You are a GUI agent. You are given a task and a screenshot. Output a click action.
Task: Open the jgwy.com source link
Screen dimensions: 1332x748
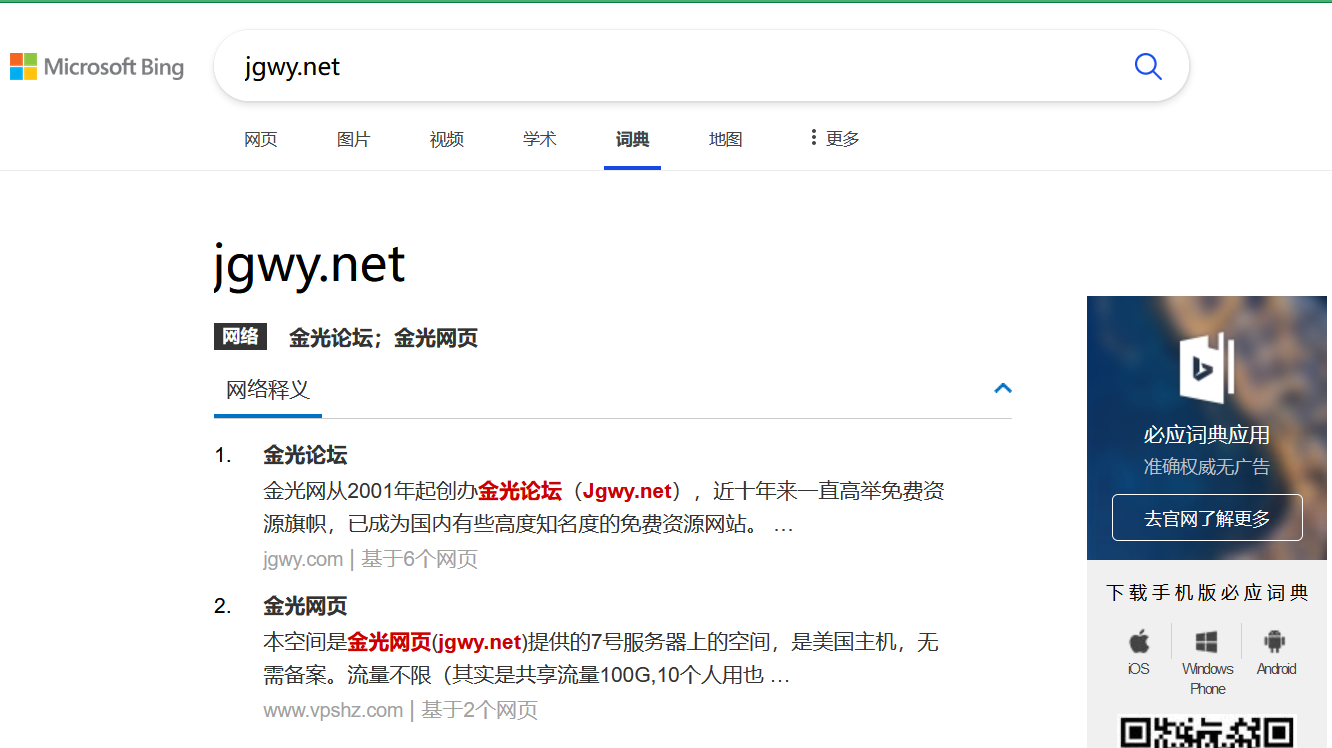click(x=303, y=559)
